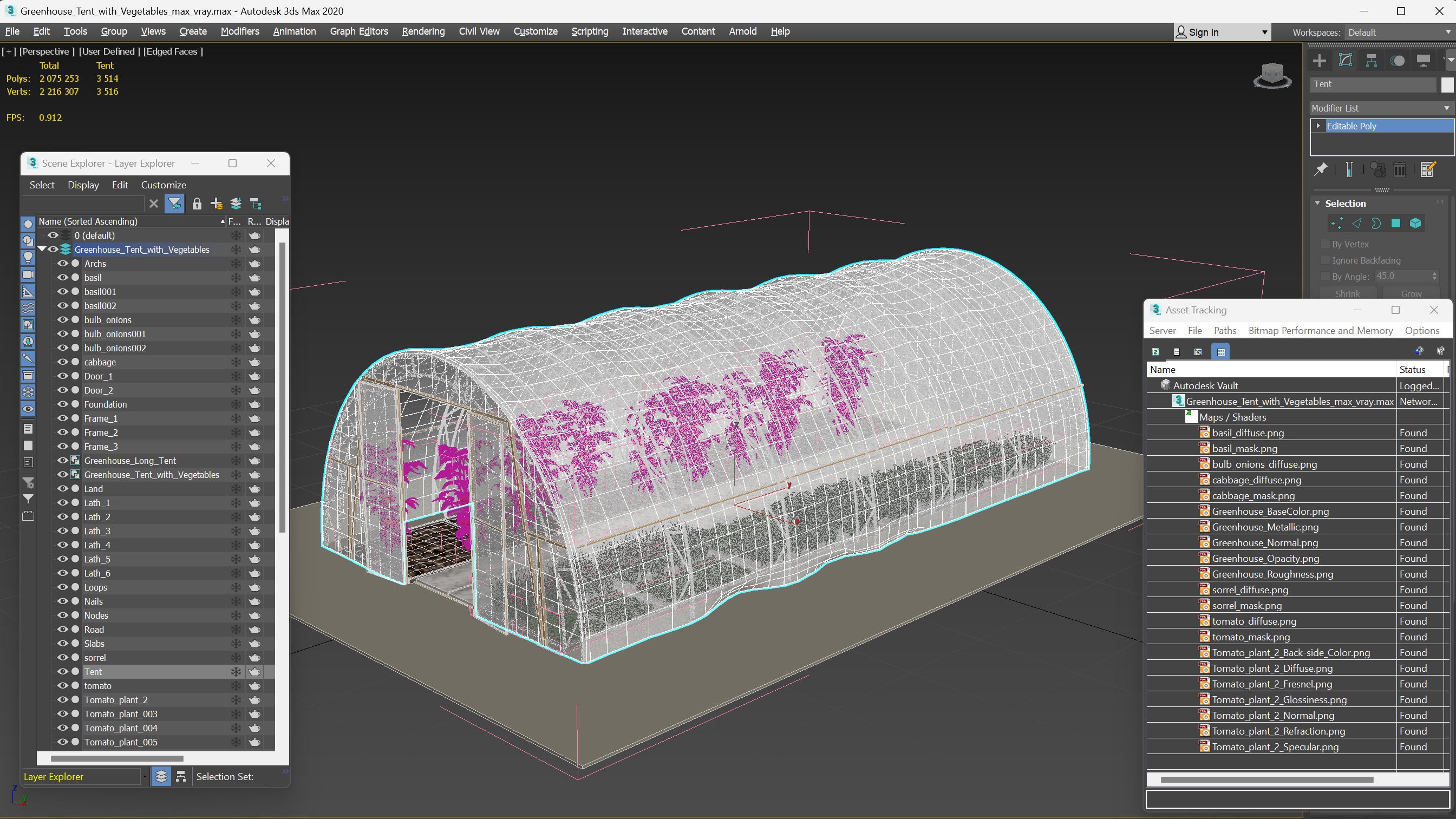
Task: Open the Rendering menu in the menu bar
Action: point(423,31)
